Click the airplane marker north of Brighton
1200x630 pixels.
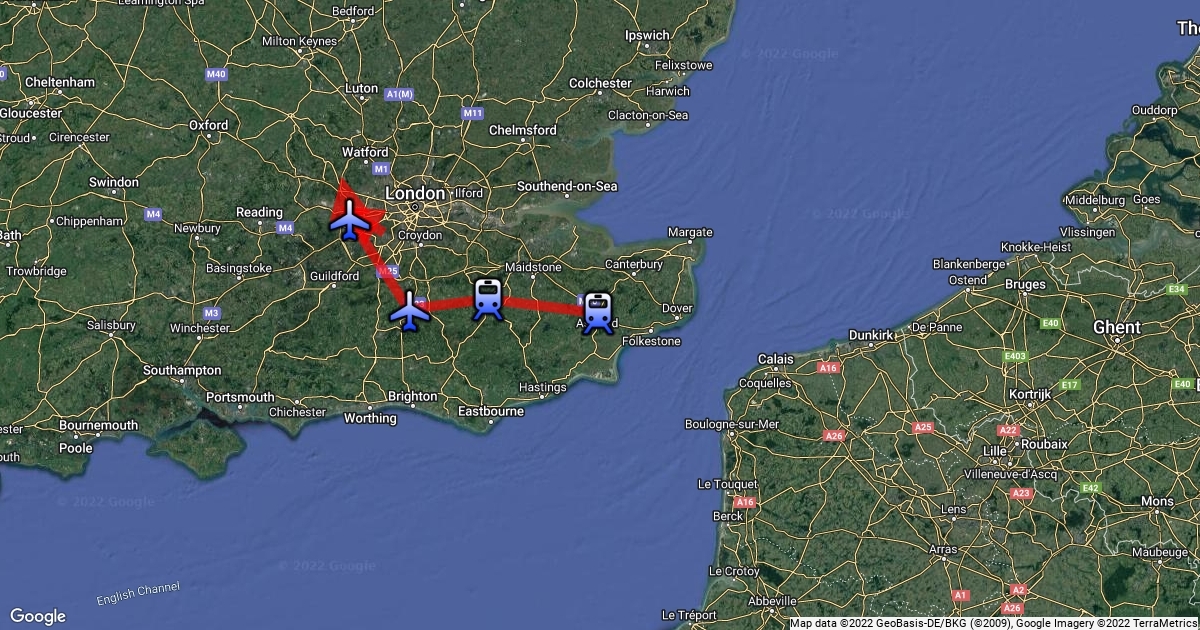tap(410, 310)
